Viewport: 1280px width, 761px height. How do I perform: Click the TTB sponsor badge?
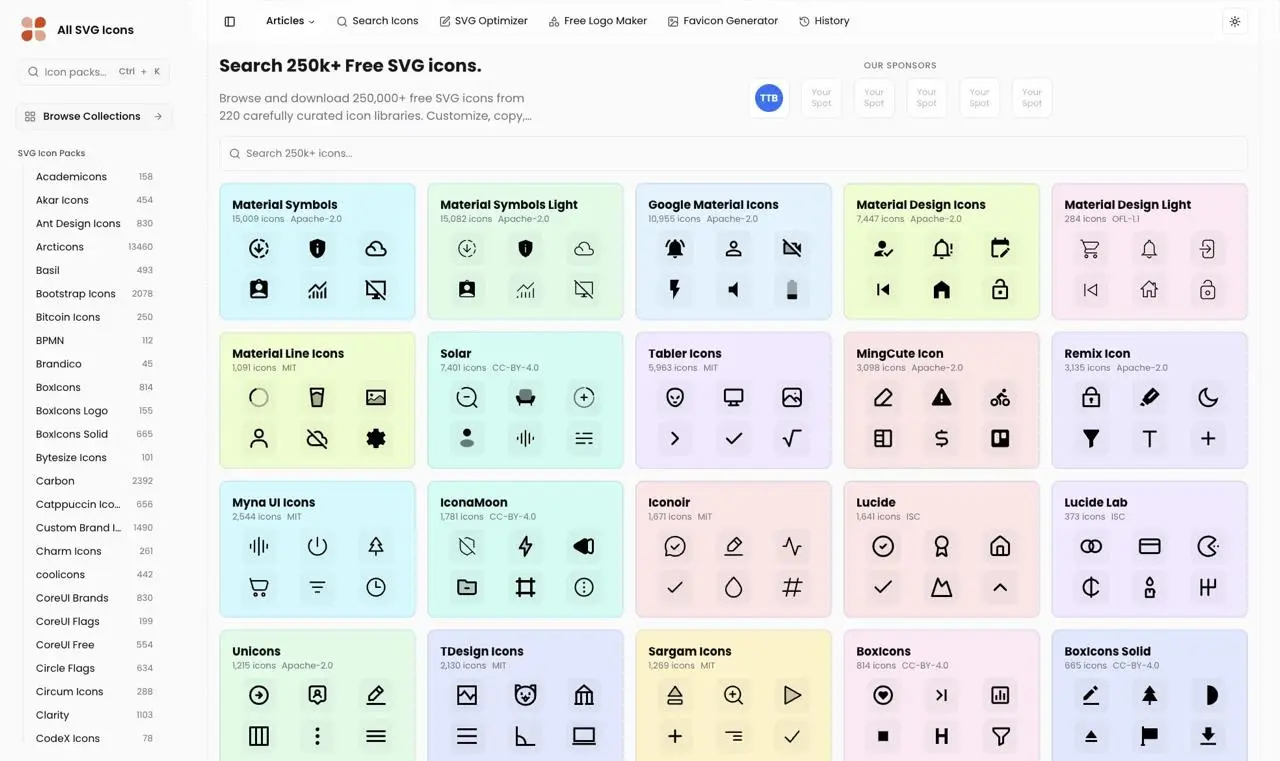[769, 98]
